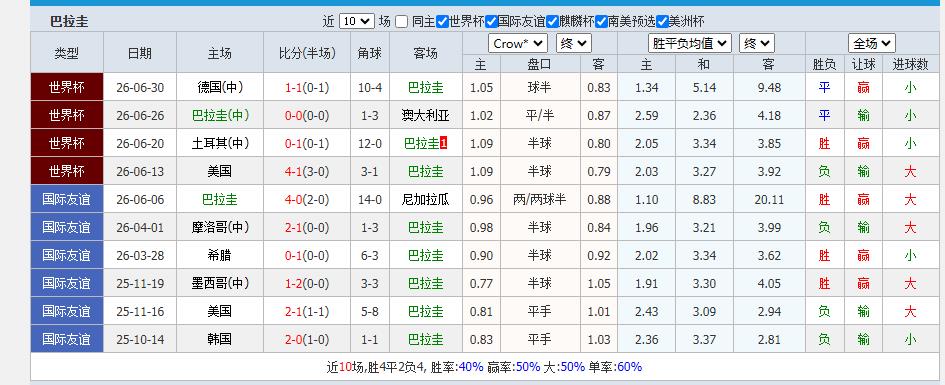Image resolution: width=945 pixels, height=385 pixels.
Task: Click the 进球数 column header
Action: pos(911,64)
